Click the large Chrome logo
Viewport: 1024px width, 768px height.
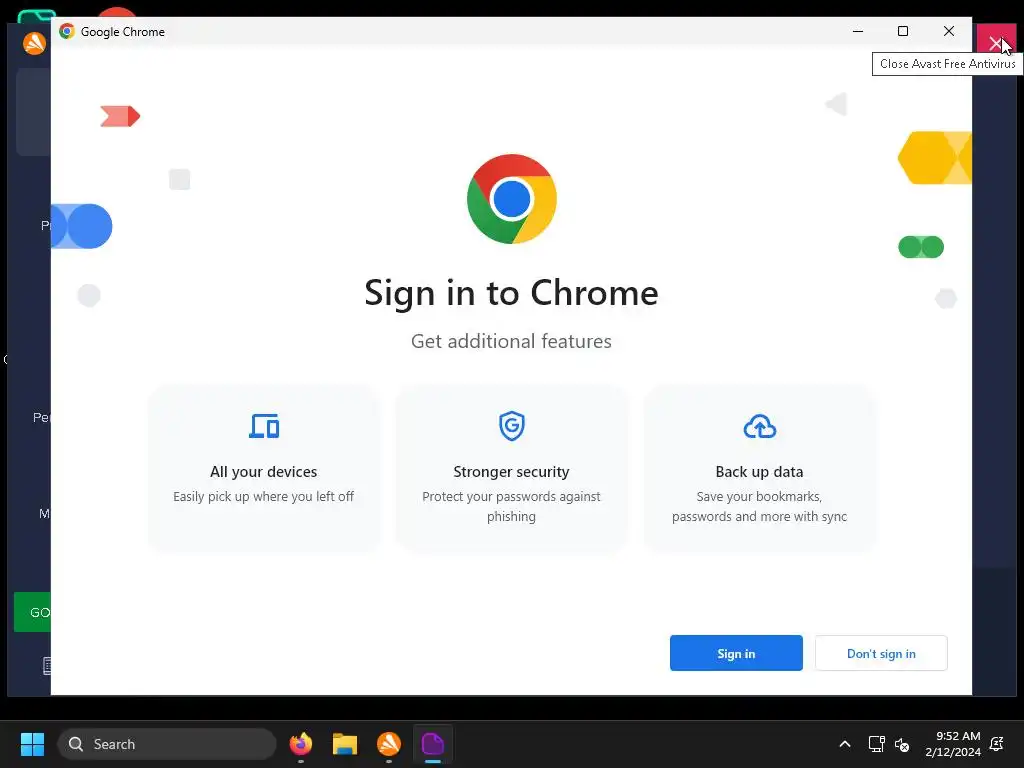click(x=511, y=199)
